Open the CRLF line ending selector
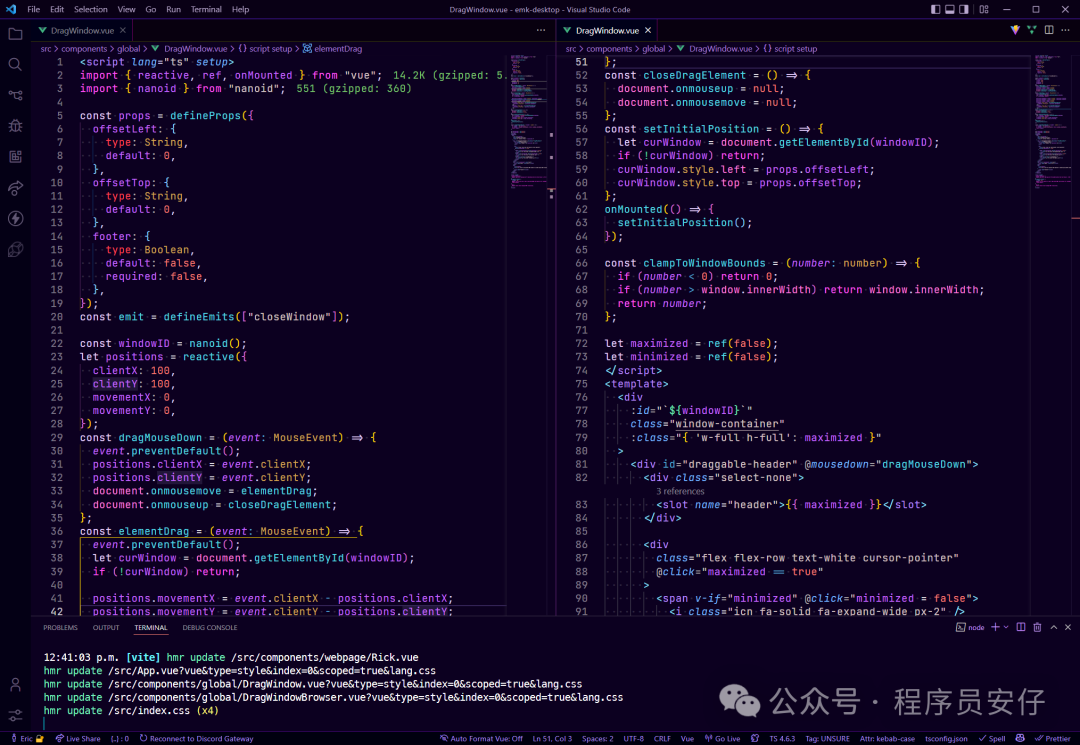Image resolution: width=1080 pixels, height=745 pixels. point(662,738)
